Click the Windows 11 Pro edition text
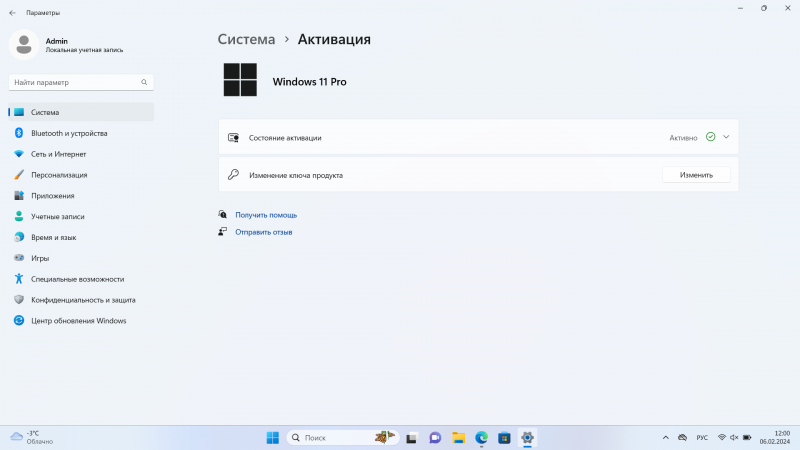Viewport: 800px width, 450px height. (309, 82)
